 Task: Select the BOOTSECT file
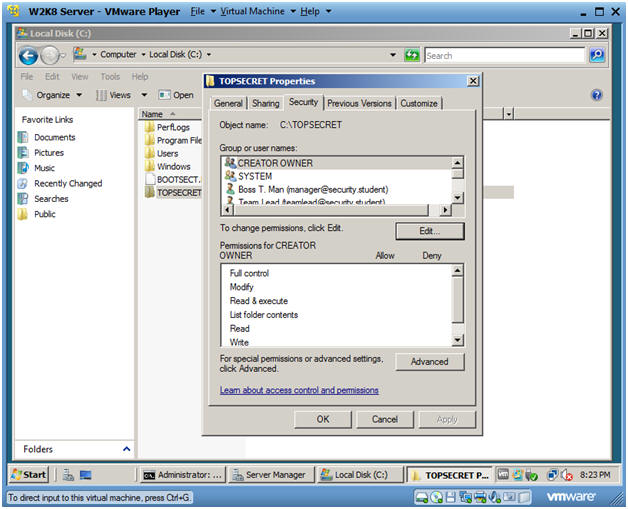[x=173, y=179]
